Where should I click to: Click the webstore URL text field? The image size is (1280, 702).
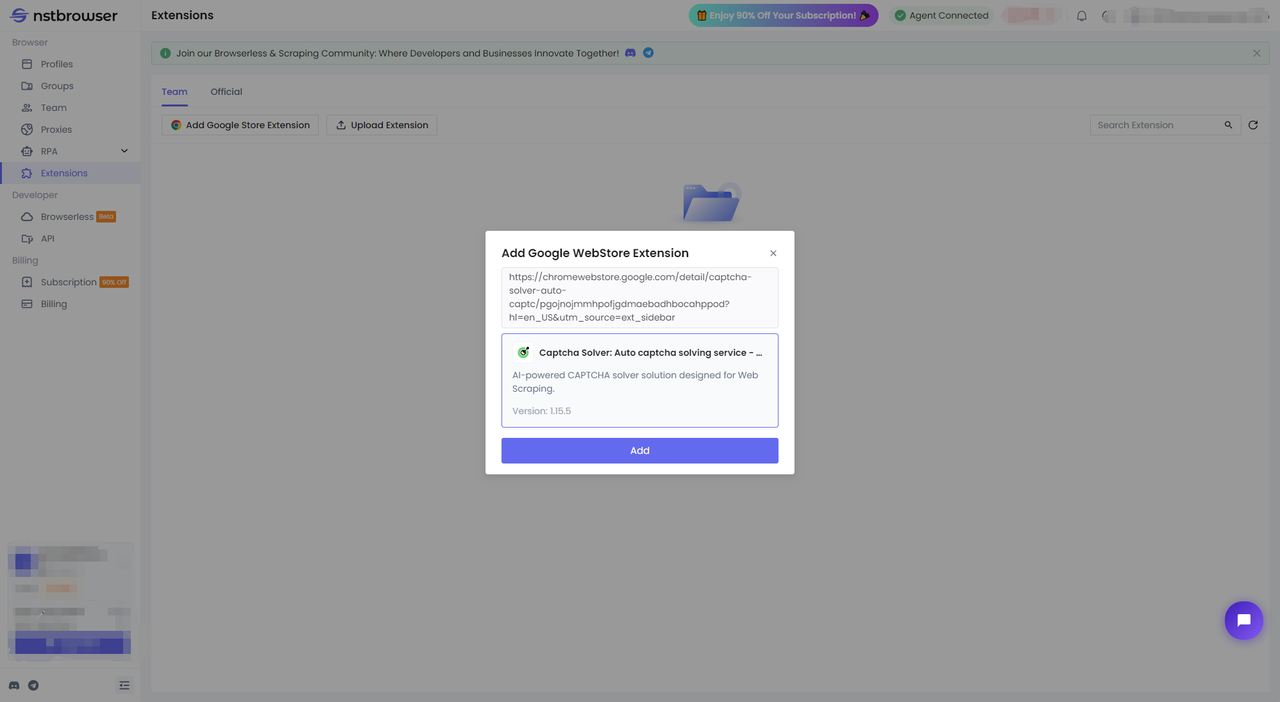[x=640, y=297]
